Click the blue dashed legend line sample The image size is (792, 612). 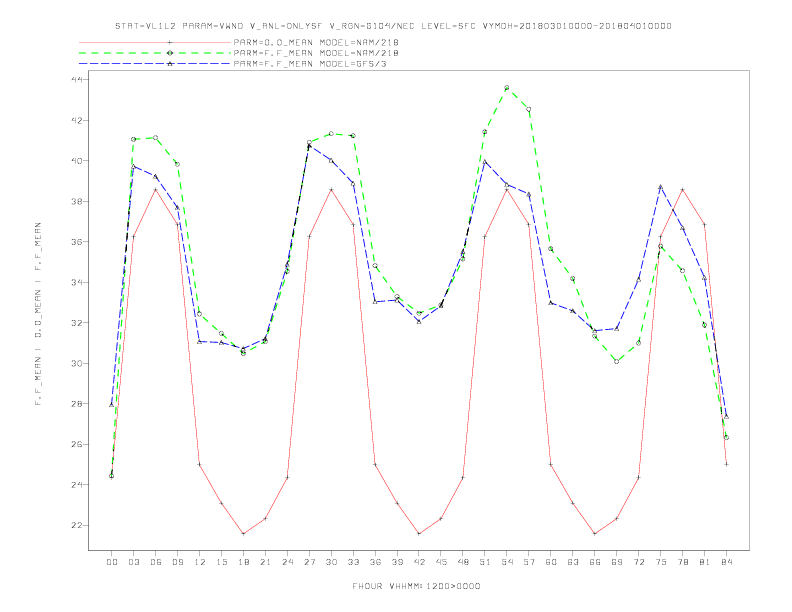[155, 64]
